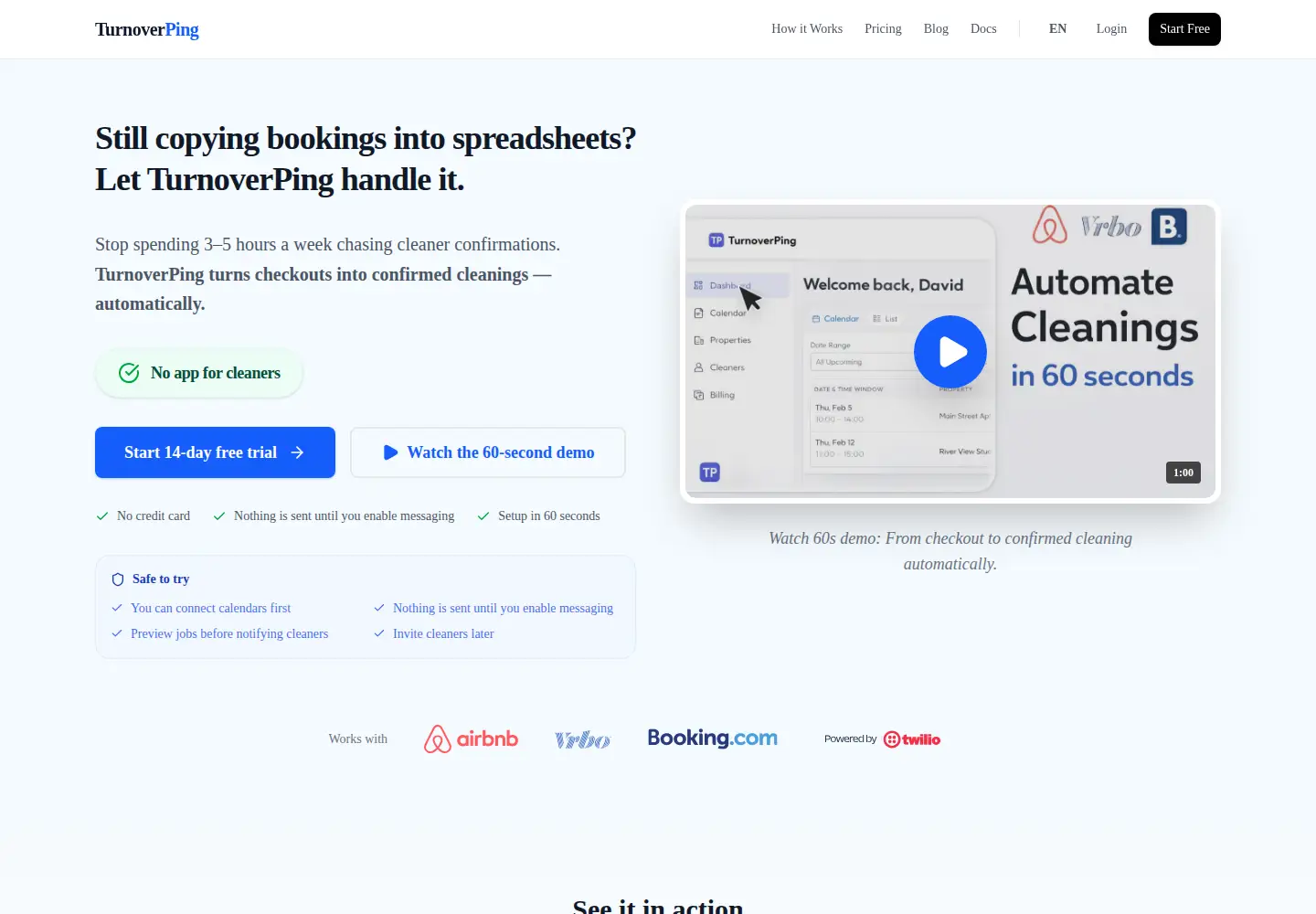This screenshot has height=914, width=1316.
Task: Click the 'Safe to try' heading
Action: pos(161,579)
